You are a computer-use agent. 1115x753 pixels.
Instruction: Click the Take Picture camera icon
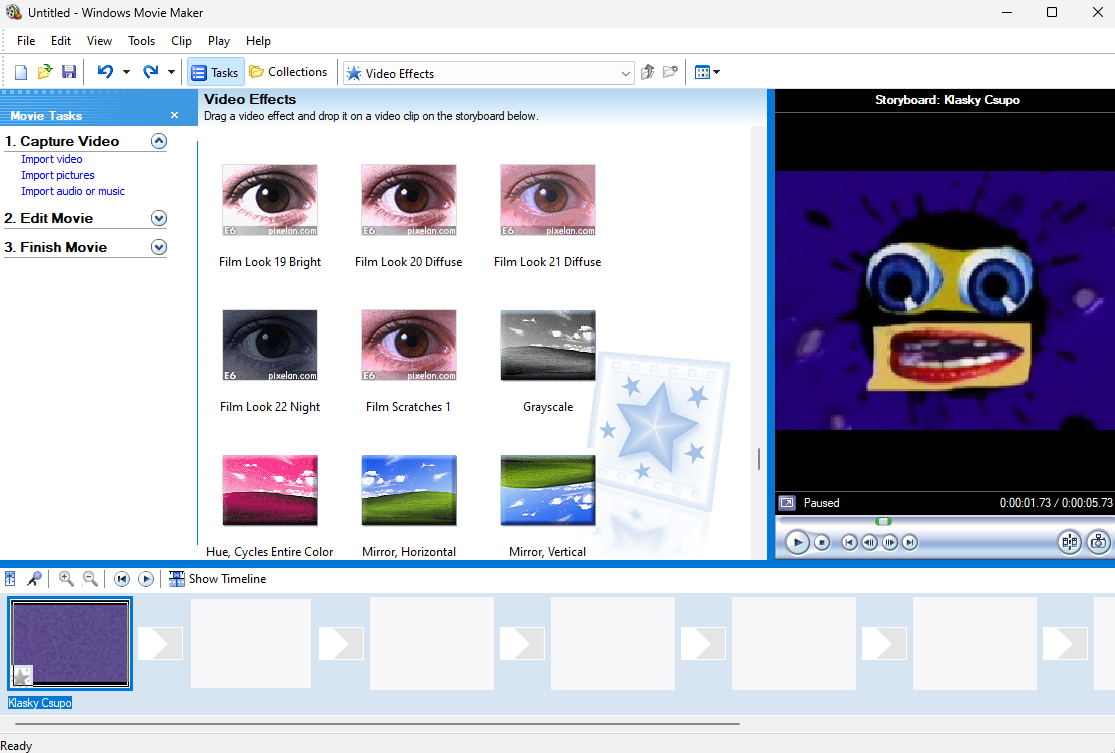(1097, 541)
